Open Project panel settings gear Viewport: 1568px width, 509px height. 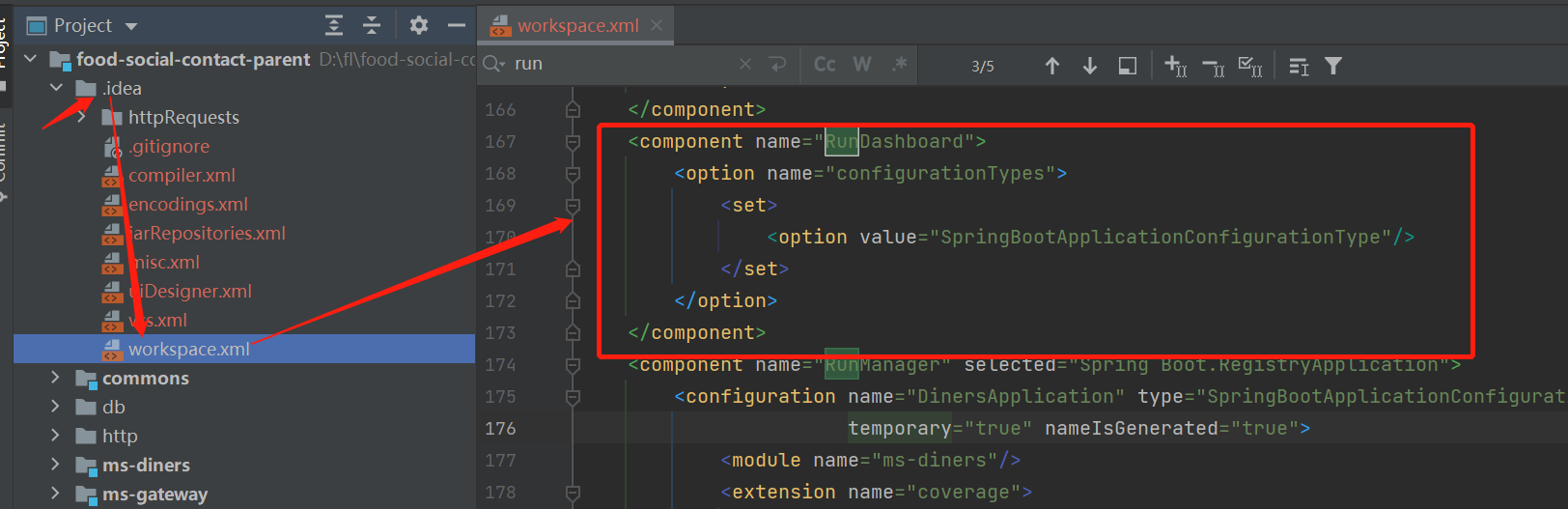point(419,25)
